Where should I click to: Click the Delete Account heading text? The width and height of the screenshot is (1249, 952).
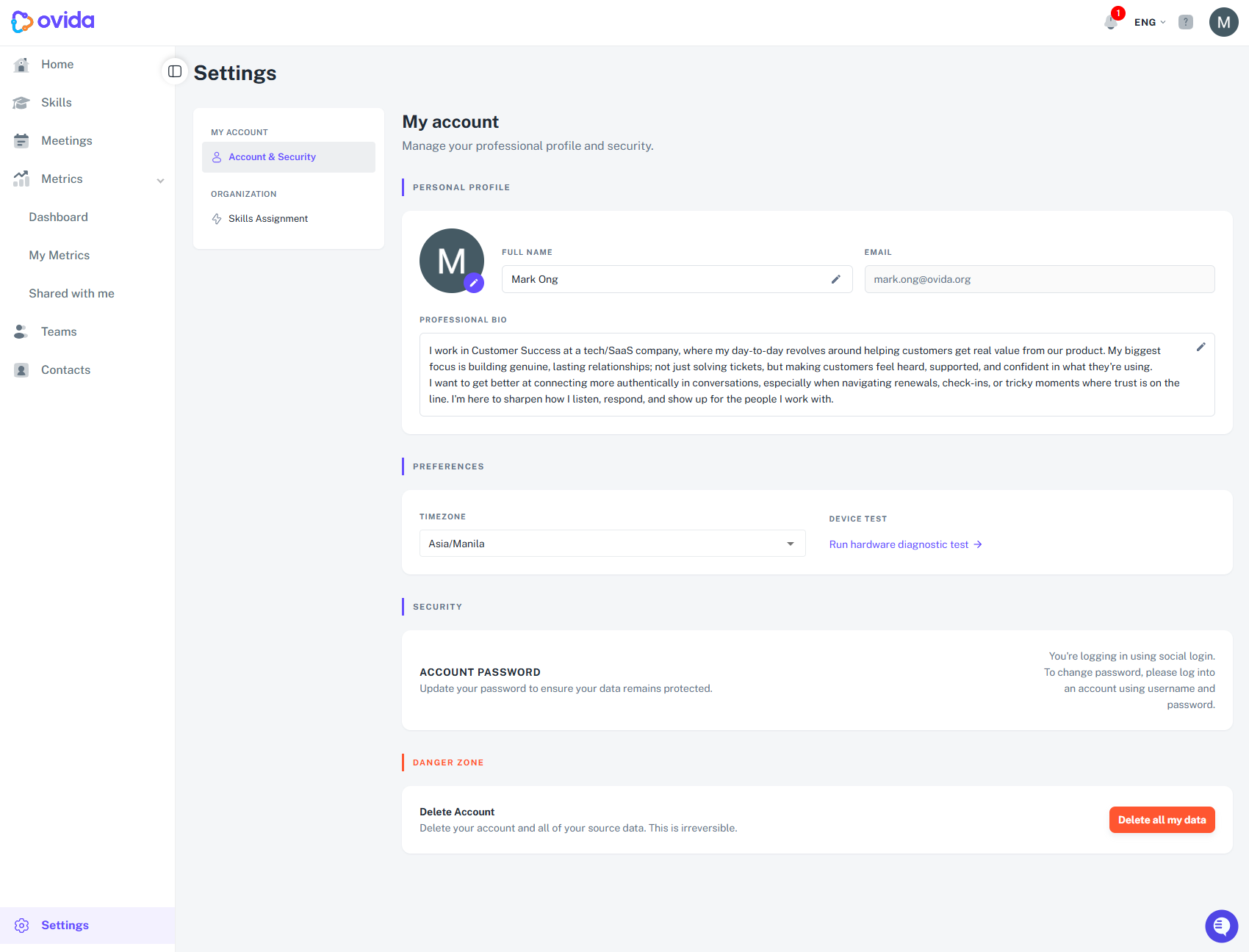click(x=457, y=812)
